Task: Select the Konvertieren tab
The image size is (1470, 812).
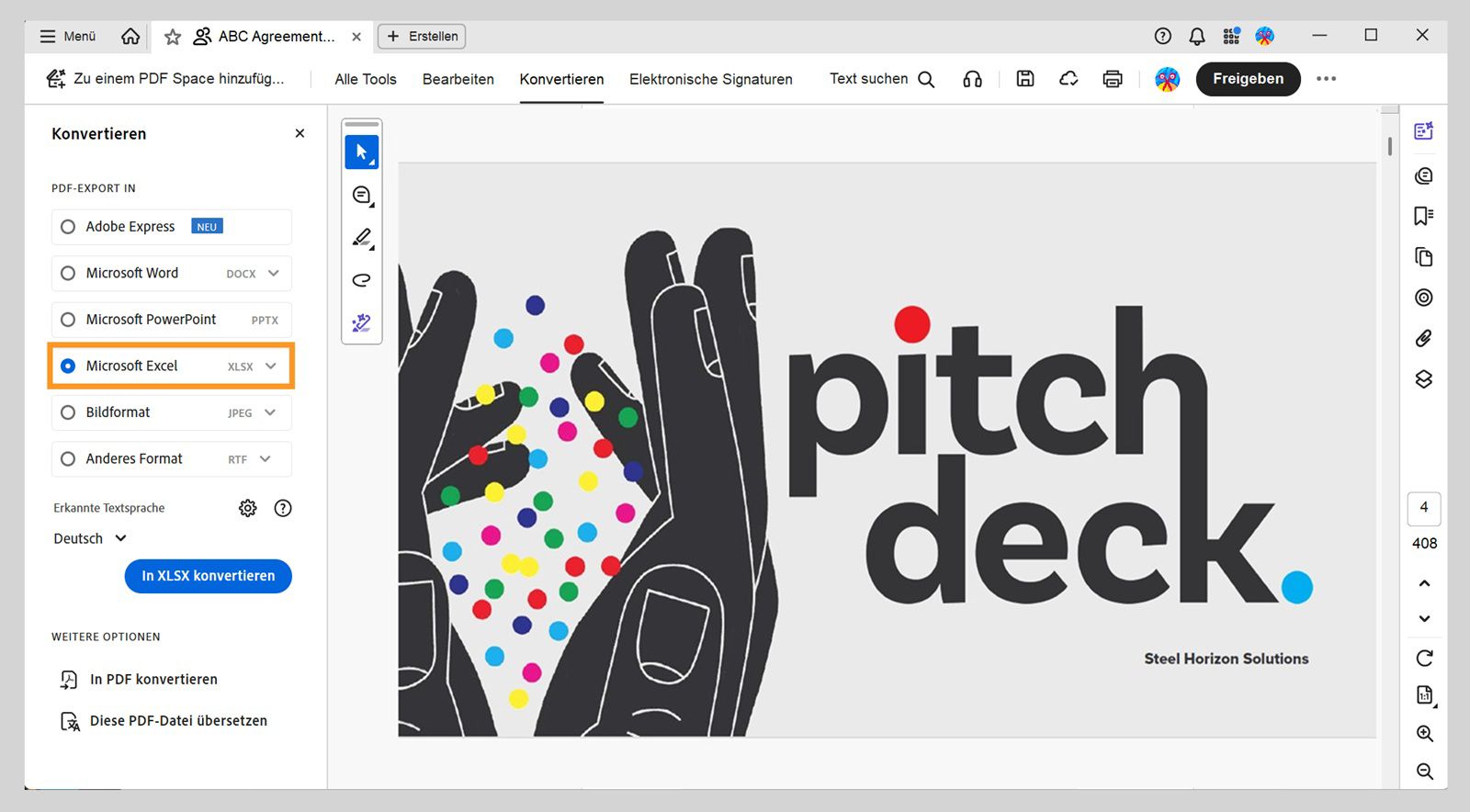Action: click(561, 79)
